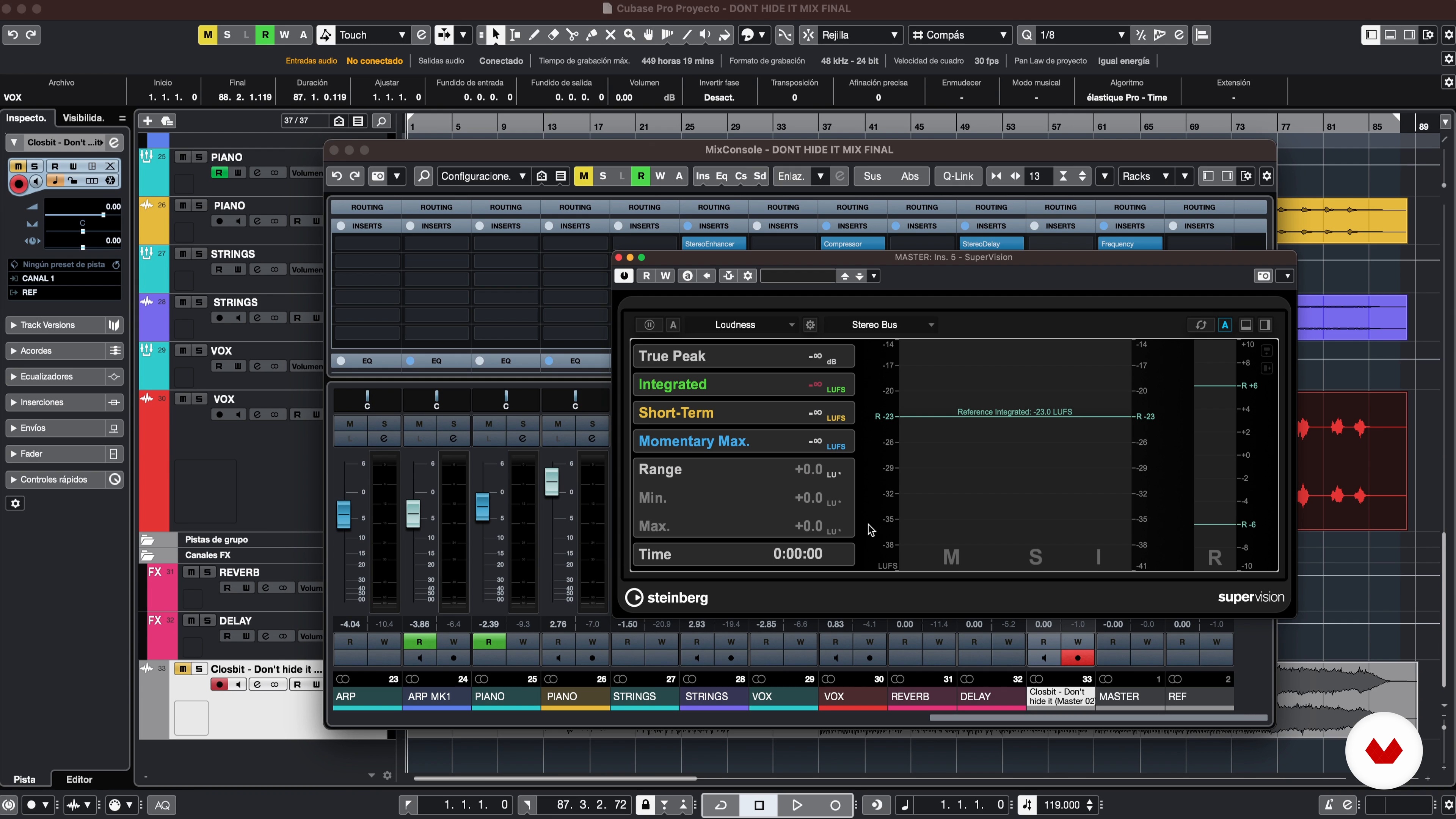
Task: Reset SuperVision values with refresh icon
Action: (1201, 325)
